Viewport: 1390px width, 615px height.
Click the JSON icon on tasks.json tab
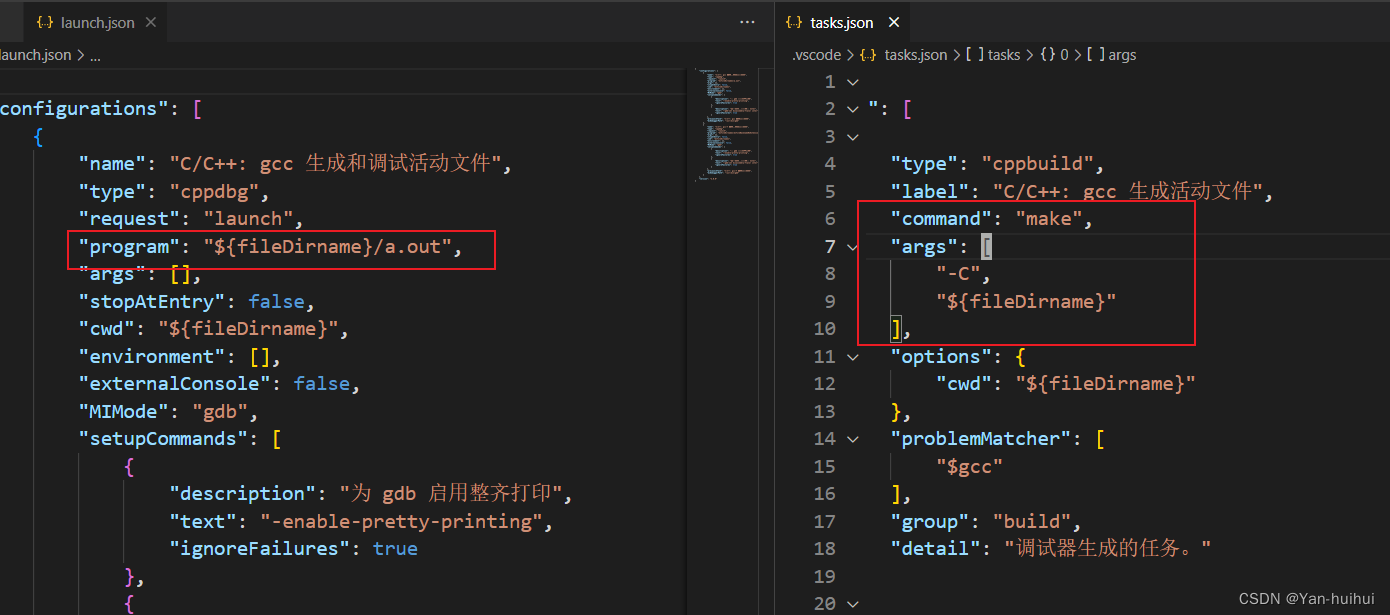coord(794,21)
